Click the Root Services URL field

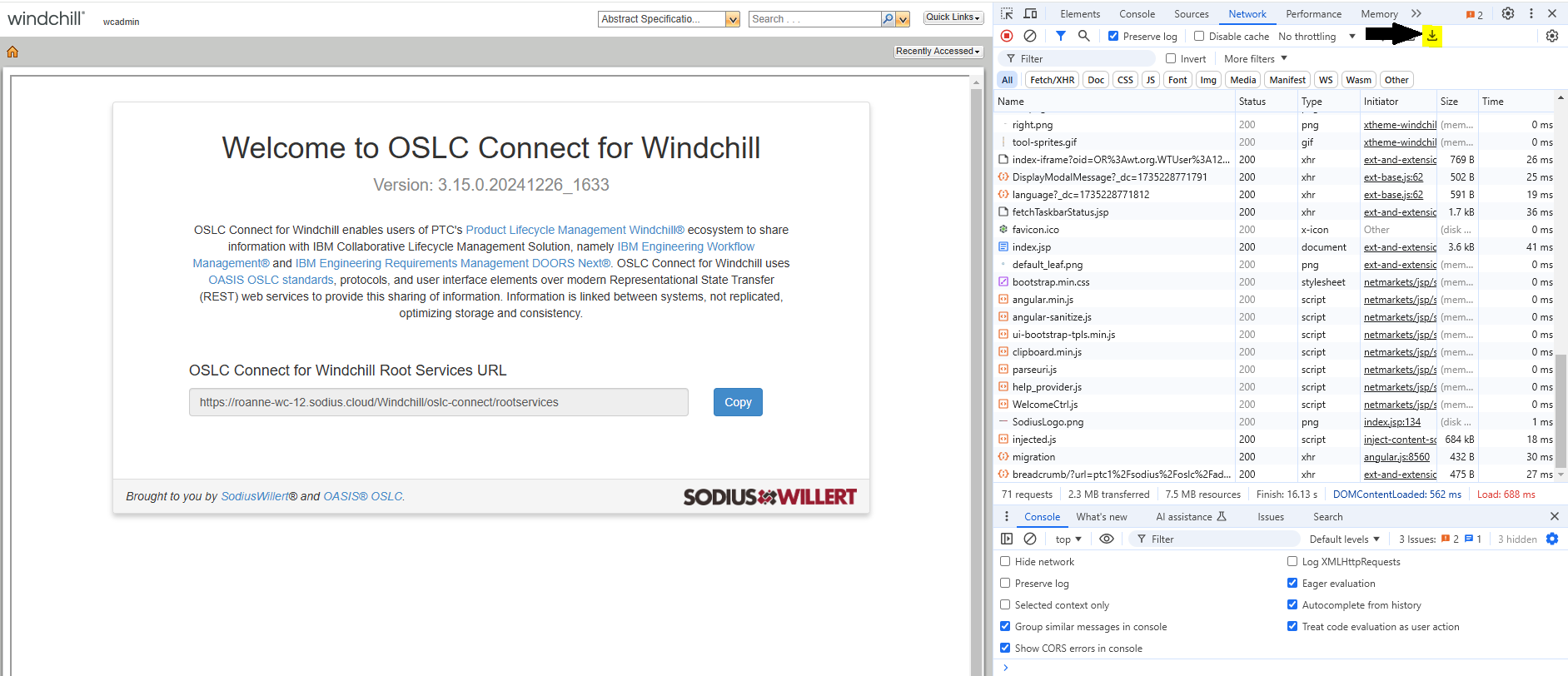point(439,402)
